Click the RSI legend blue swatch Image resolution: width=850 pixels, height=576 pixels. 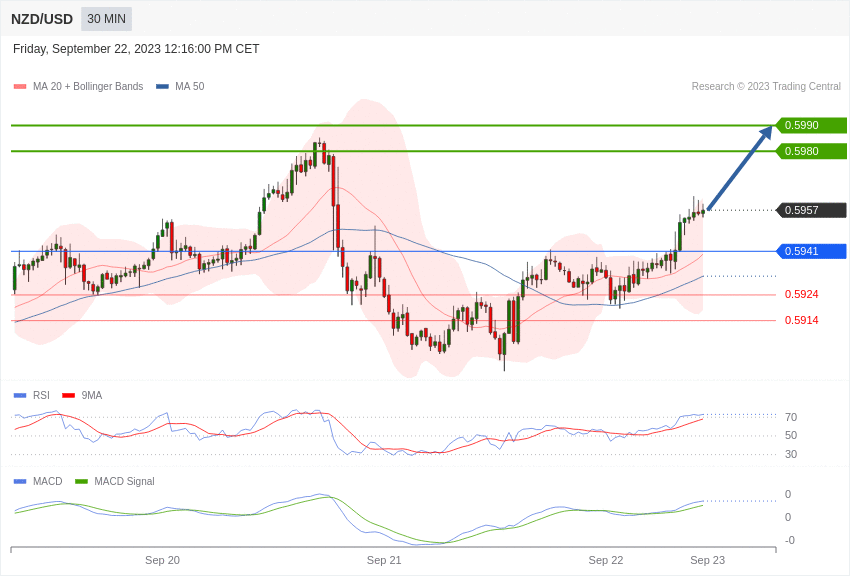[x=20, y=396]
